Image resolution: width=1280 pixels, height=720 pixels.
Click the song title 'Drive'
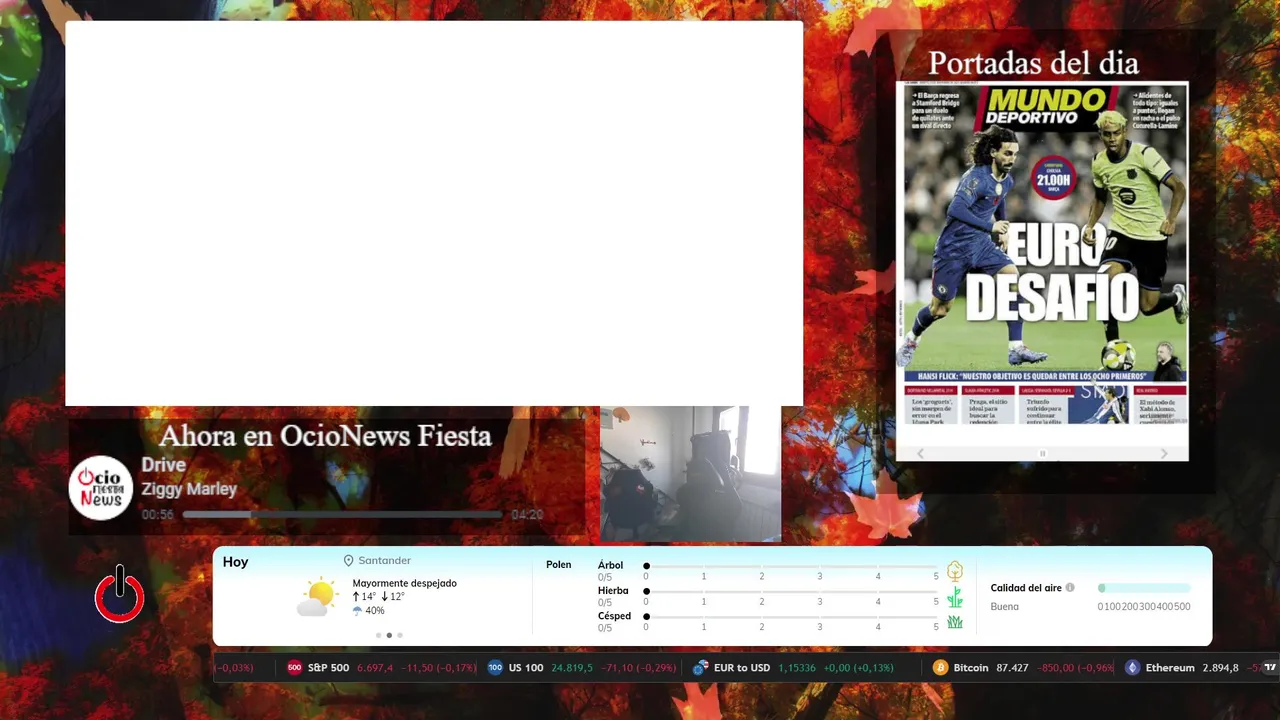(x=163, y=465)
